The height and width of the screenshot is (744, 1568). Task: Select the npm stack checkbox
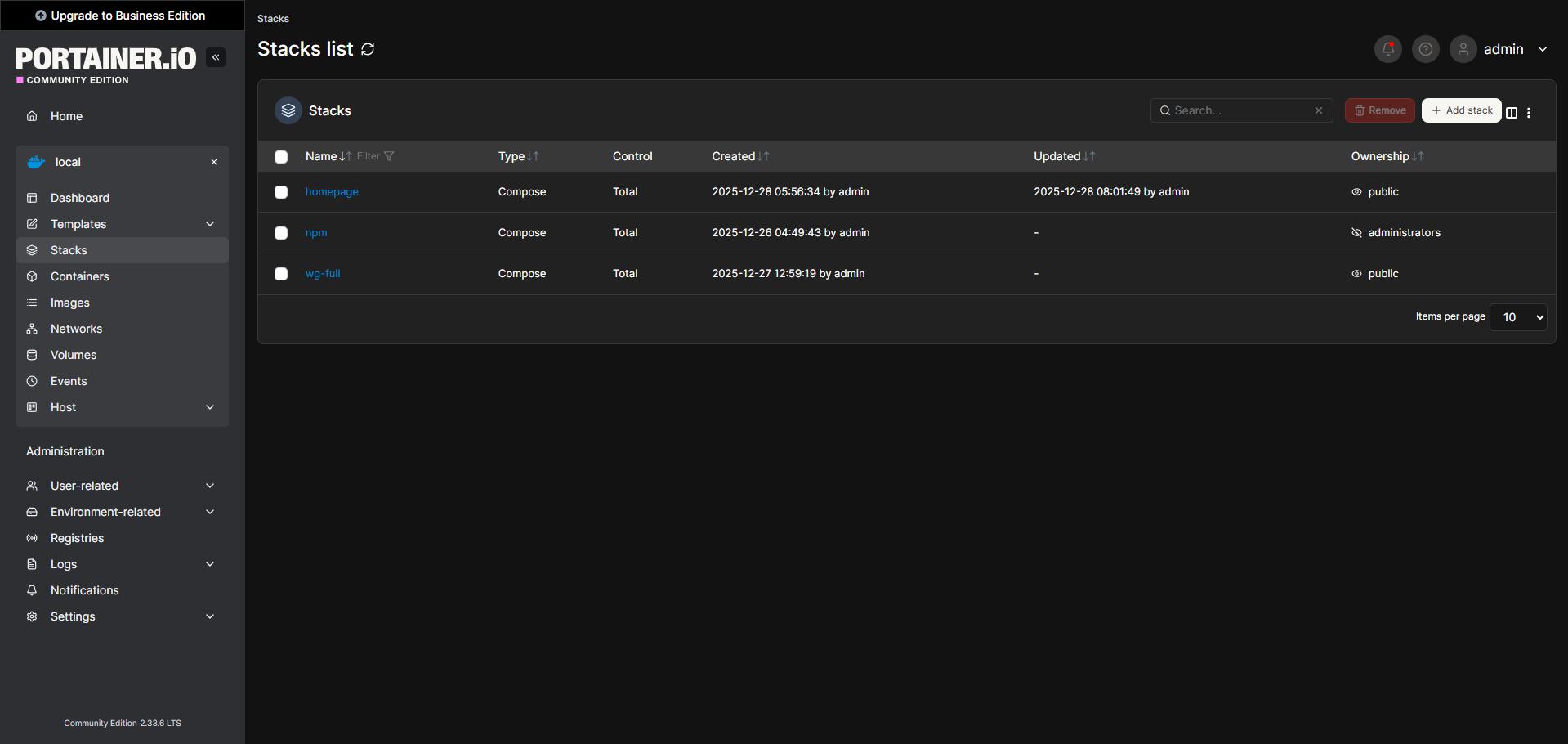coord(281,233)
